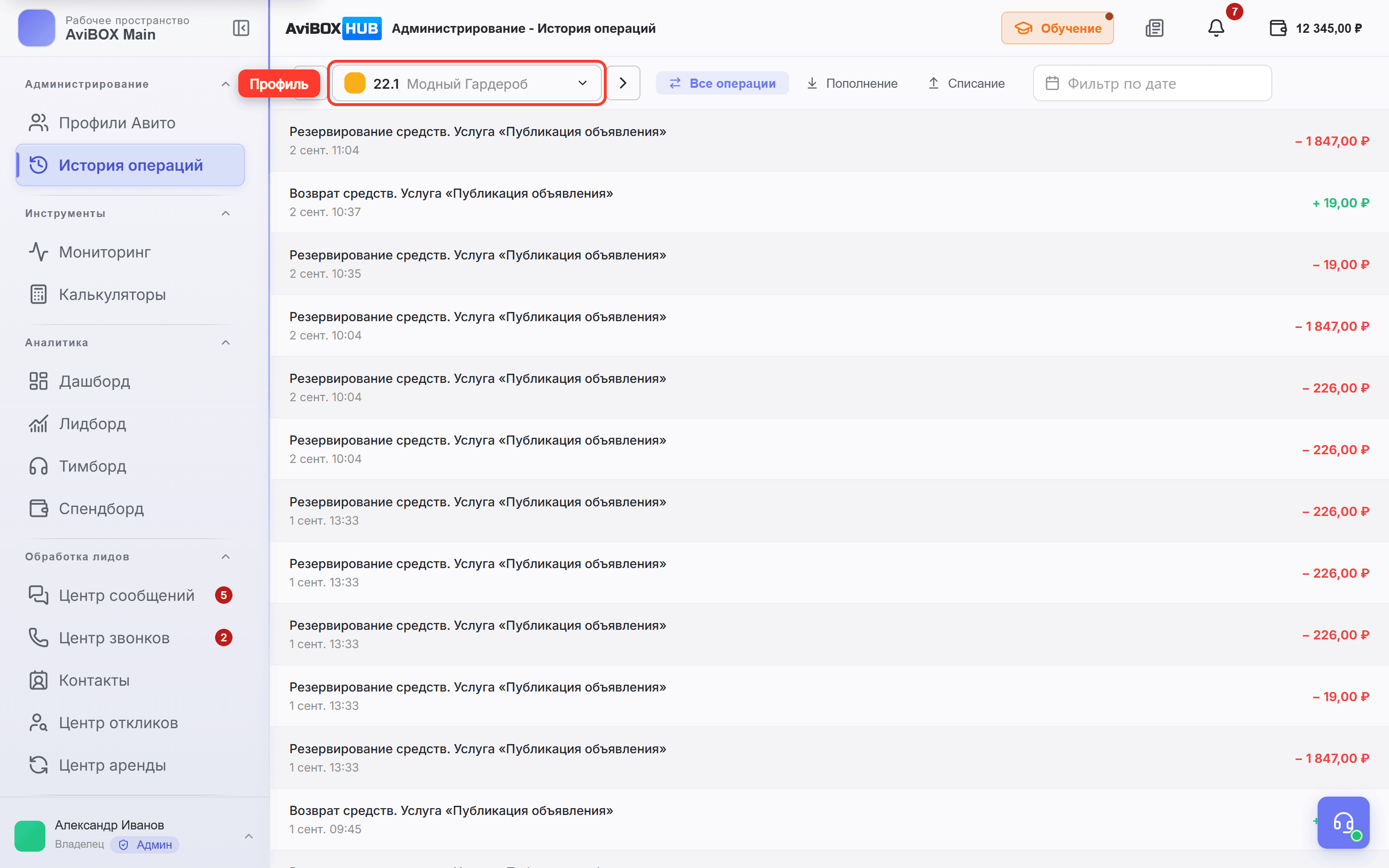The height and width of the screenshot is (868, 1389).
Task: Filter by Списание operations
Action: (967, 83)
